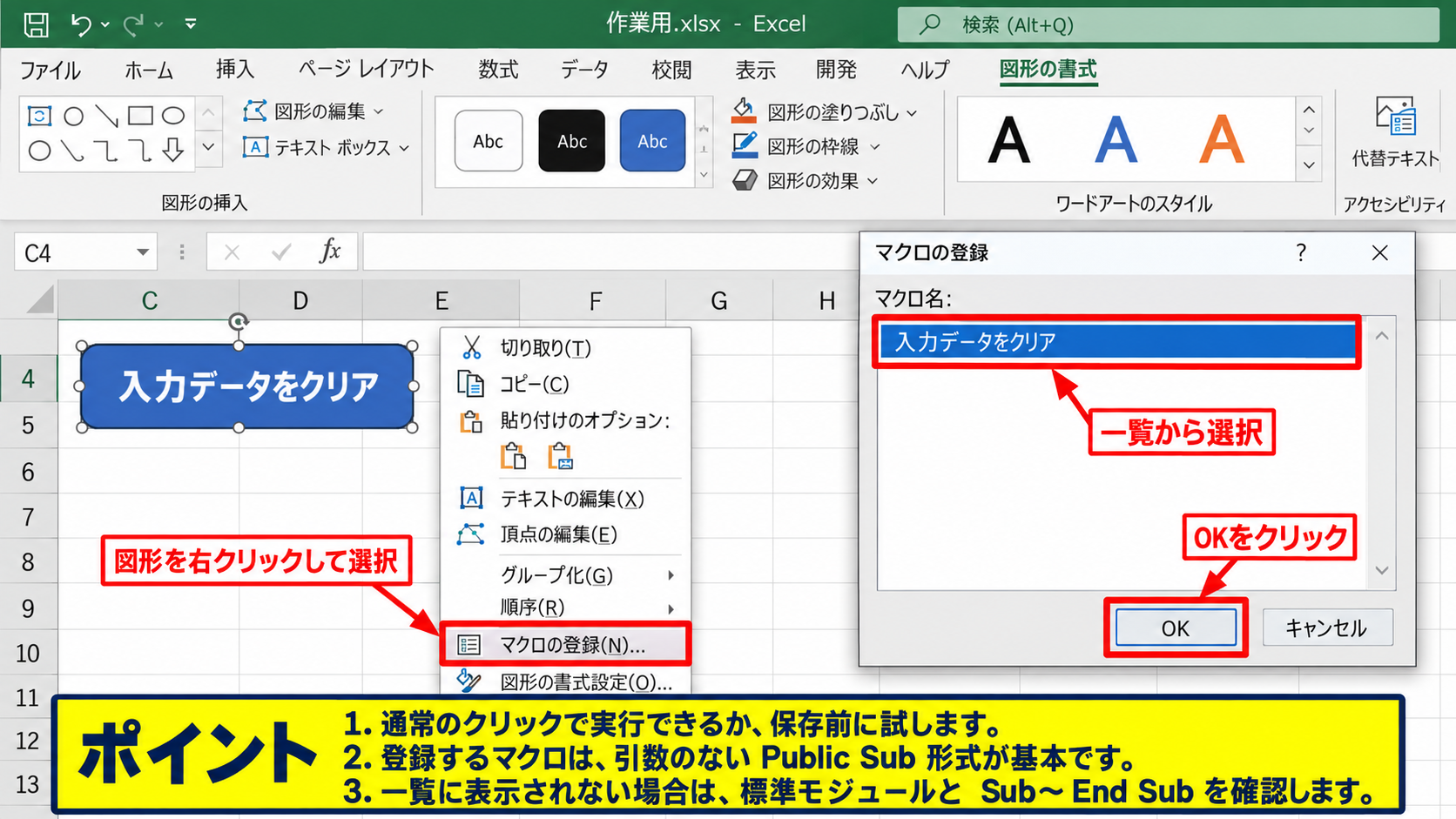Open the 図形の編集 dropdown
The image size is (1456, 819).
pyautogui.click(x=313, y=111)
